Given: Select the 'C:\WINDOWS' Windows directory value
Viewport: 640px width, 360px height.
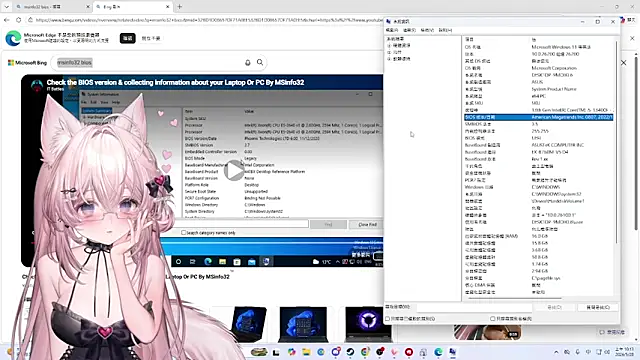Looking at the screenshot, I should tap(546, 187).
